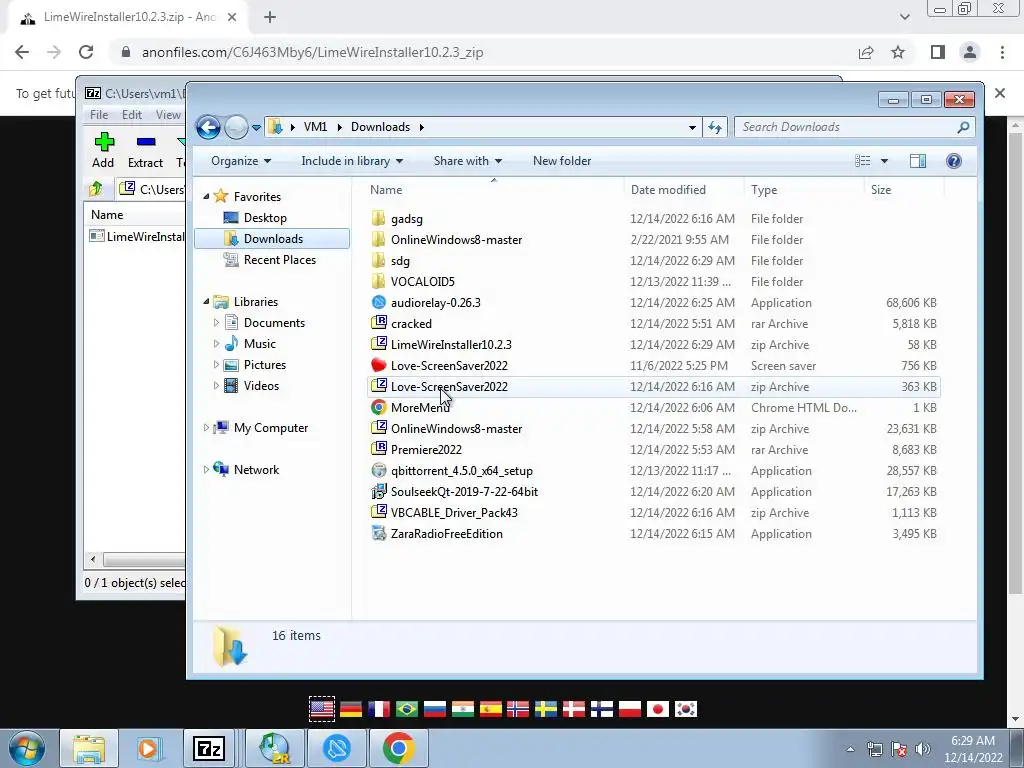The height and width of the screenshot is (768, 1024).
Task: Open address bar history dropdown arrow
Action: click(x=692, y=127)
